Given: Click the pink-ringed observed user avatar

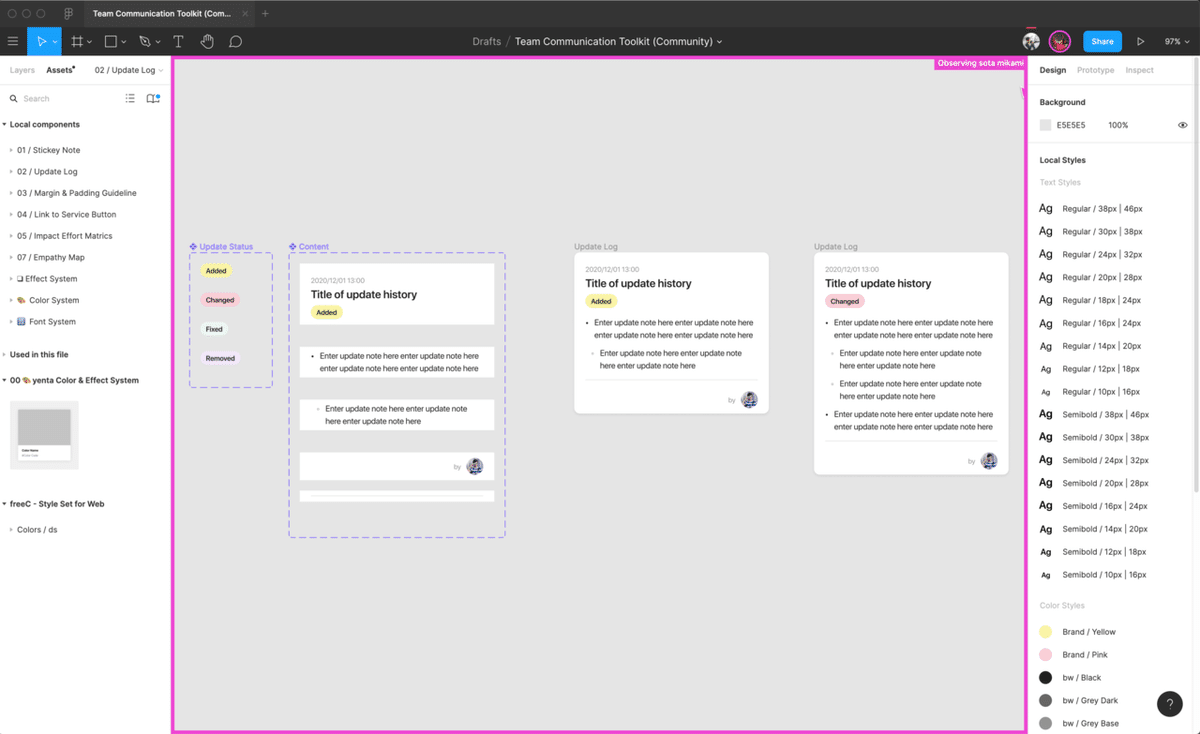Looking at the screenshot, I should 1060,41.
